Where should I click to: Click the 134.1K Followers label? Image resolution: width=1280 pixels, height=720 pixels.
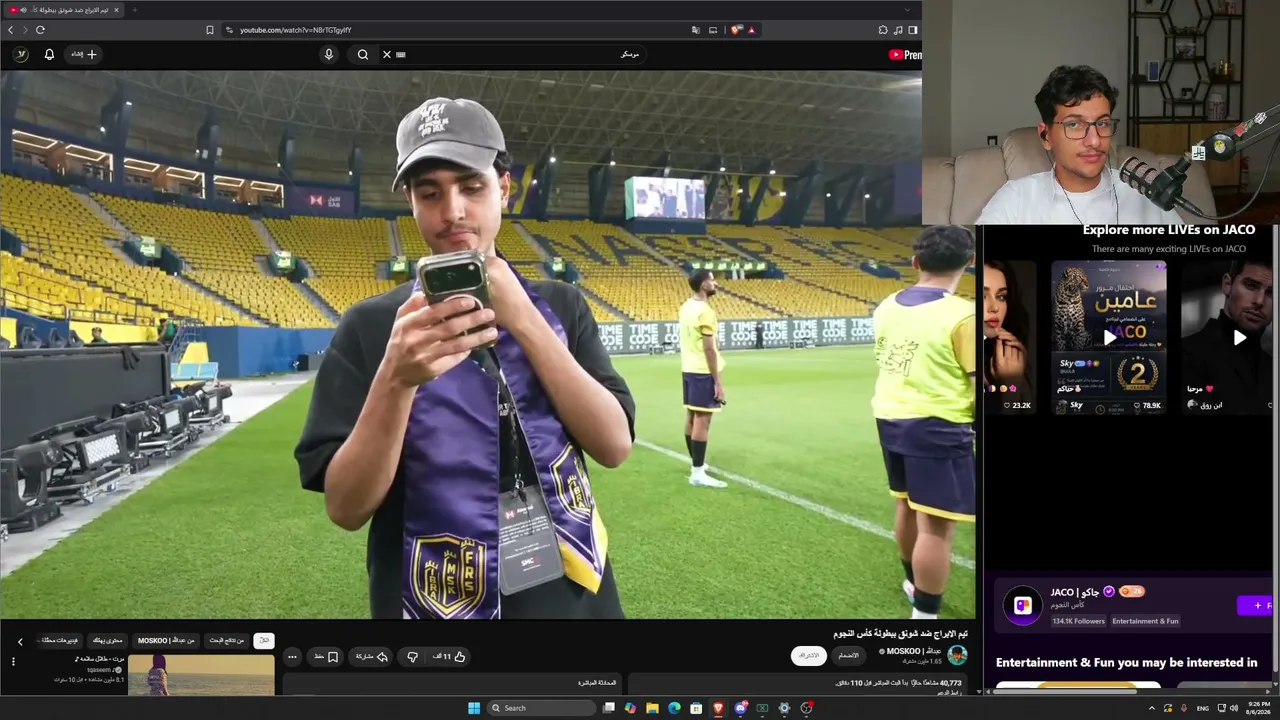(1078, 621)
